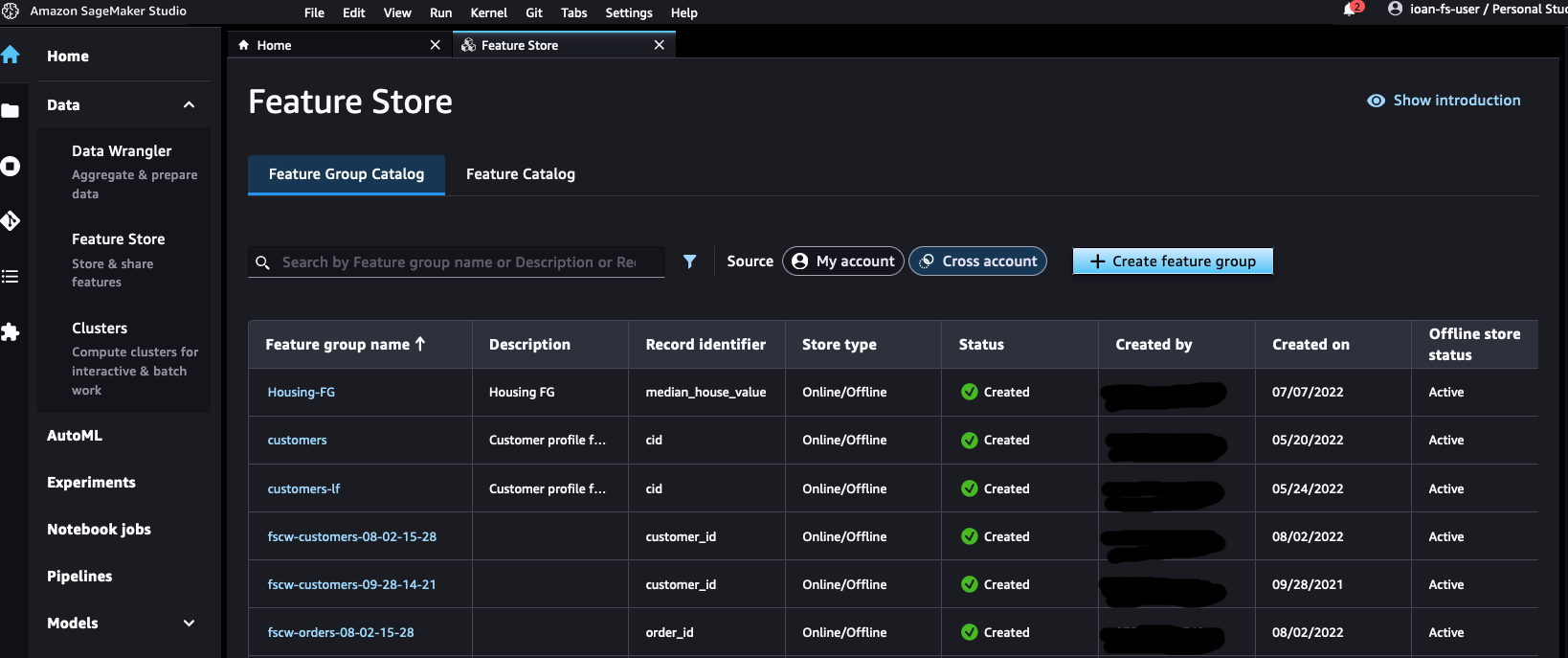Open the File menu
This screenshot has height=658, width=1568.
[x=314, y=12]
